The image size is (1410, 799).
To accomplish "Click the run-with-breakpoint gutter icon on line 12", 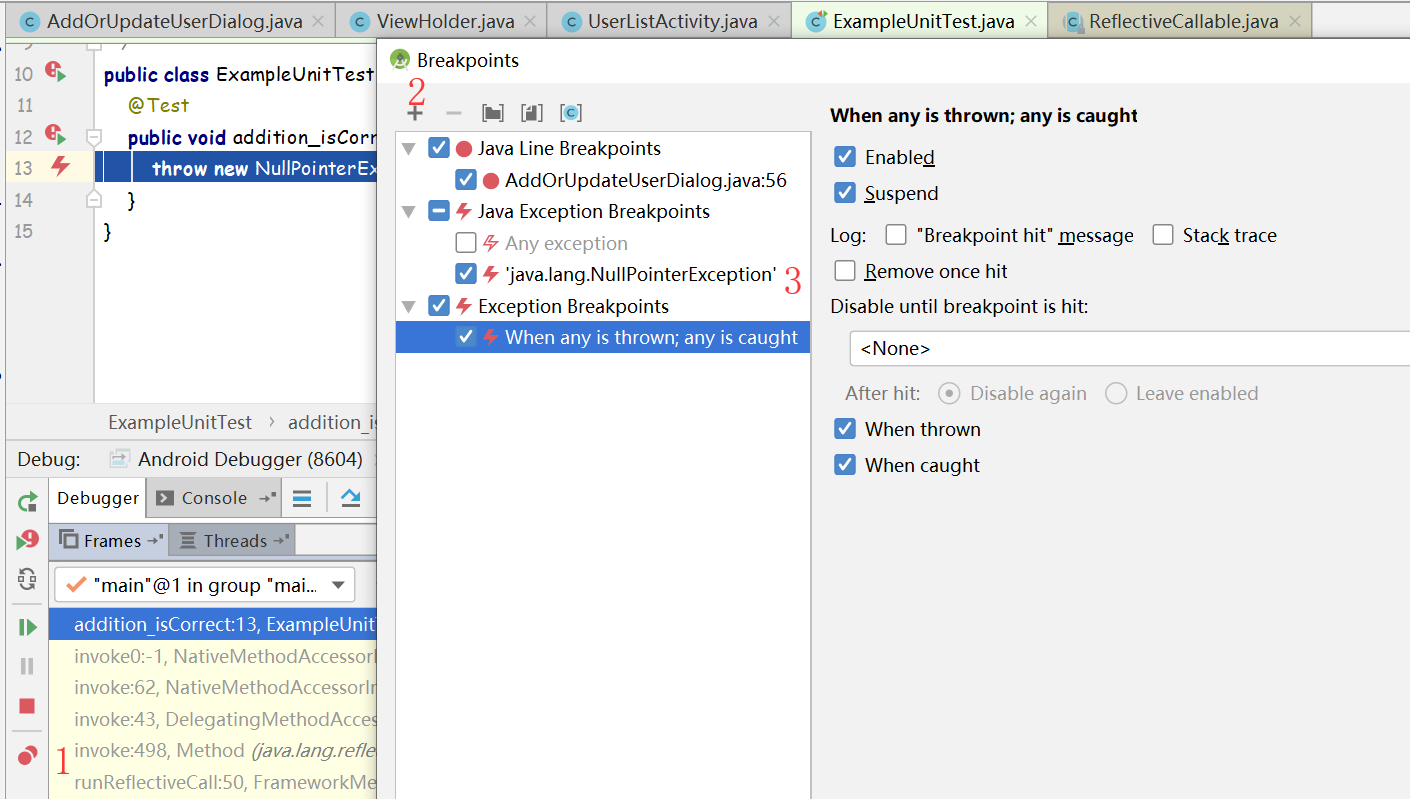I will [x=55, y=136].
